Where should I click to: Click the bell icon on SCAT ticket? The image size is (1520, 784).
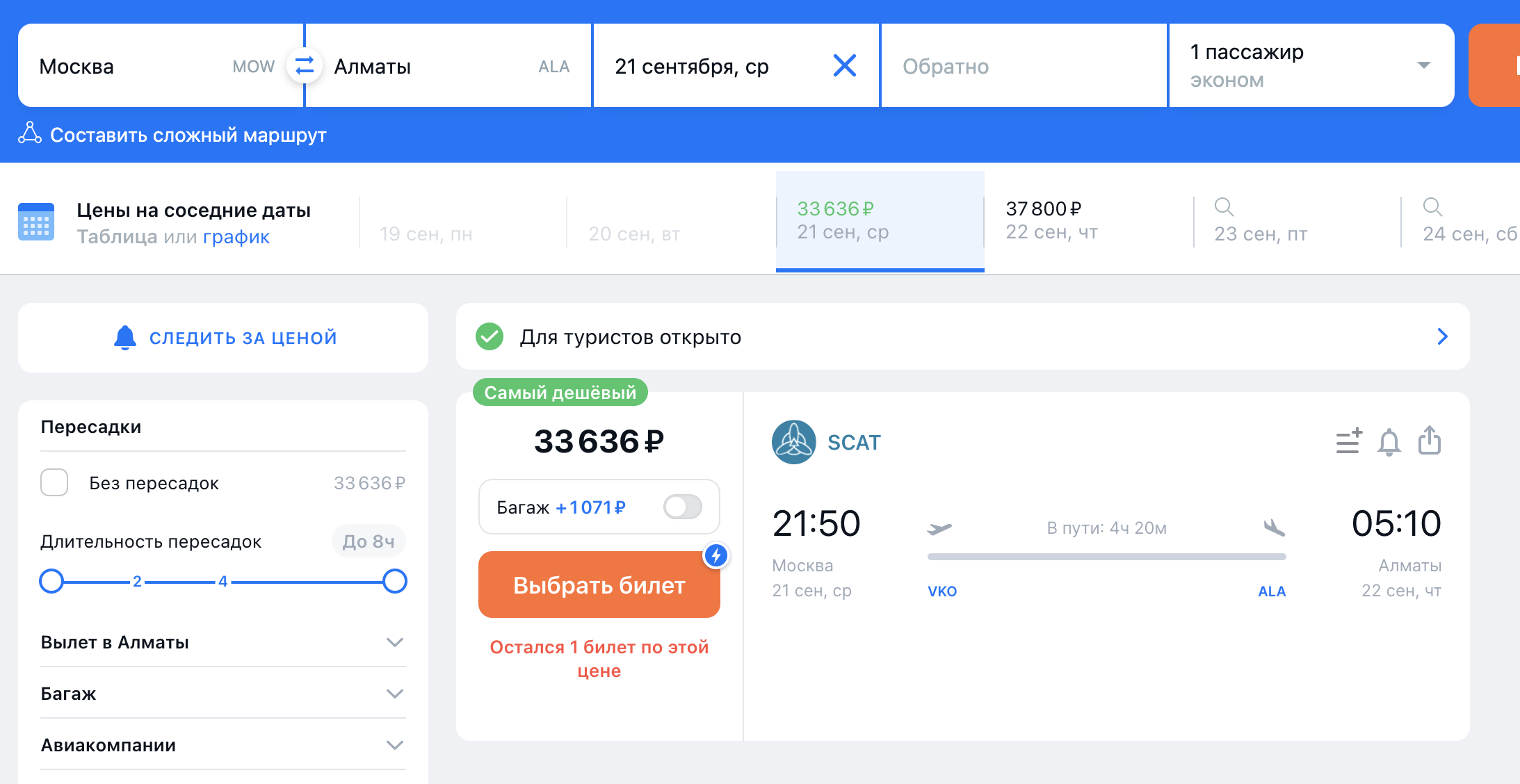(1389, 442)
